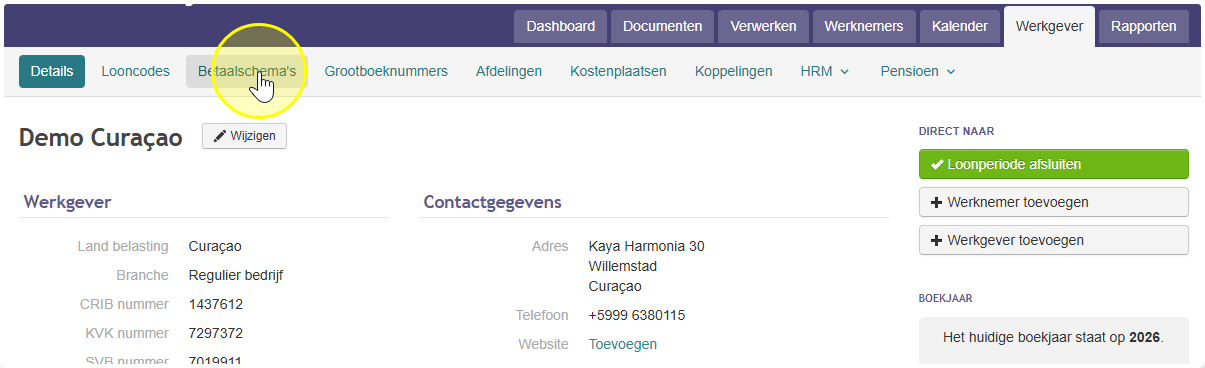Click the pencil icon on Wijzigen

point(220,136)
